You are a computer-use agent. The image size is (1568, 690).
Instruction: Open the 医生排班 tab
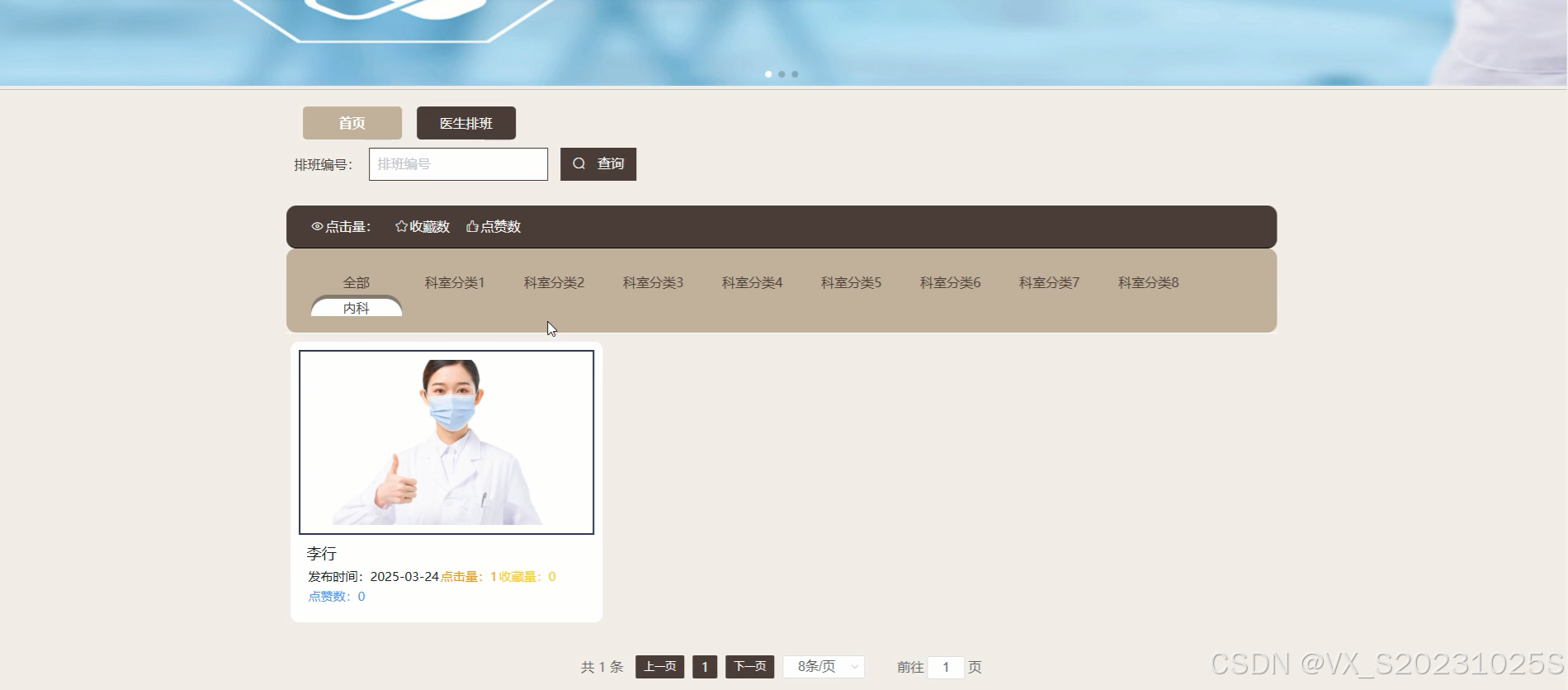466,123
